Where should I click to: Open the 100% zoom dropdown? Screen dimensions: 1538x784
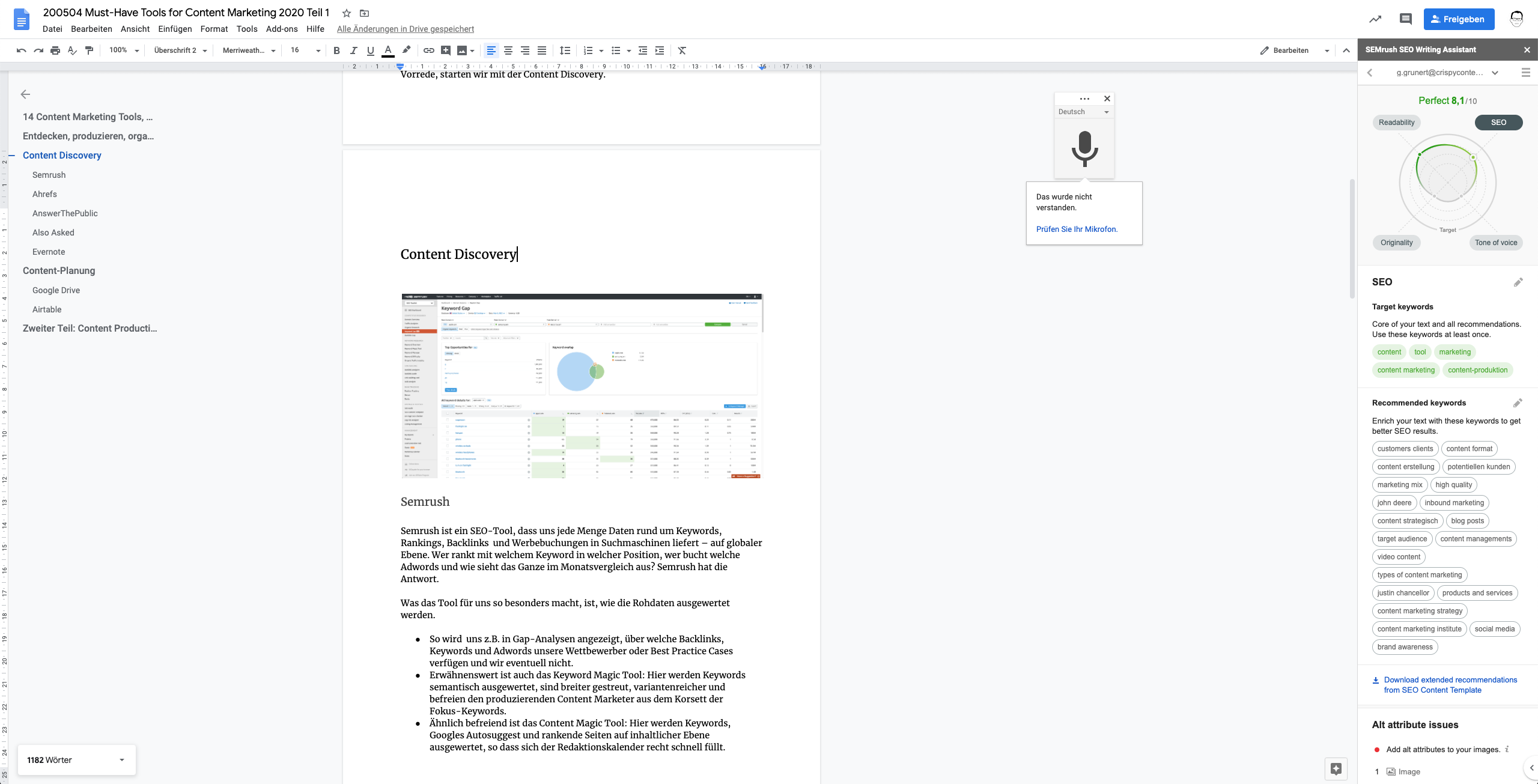(124, 50)
